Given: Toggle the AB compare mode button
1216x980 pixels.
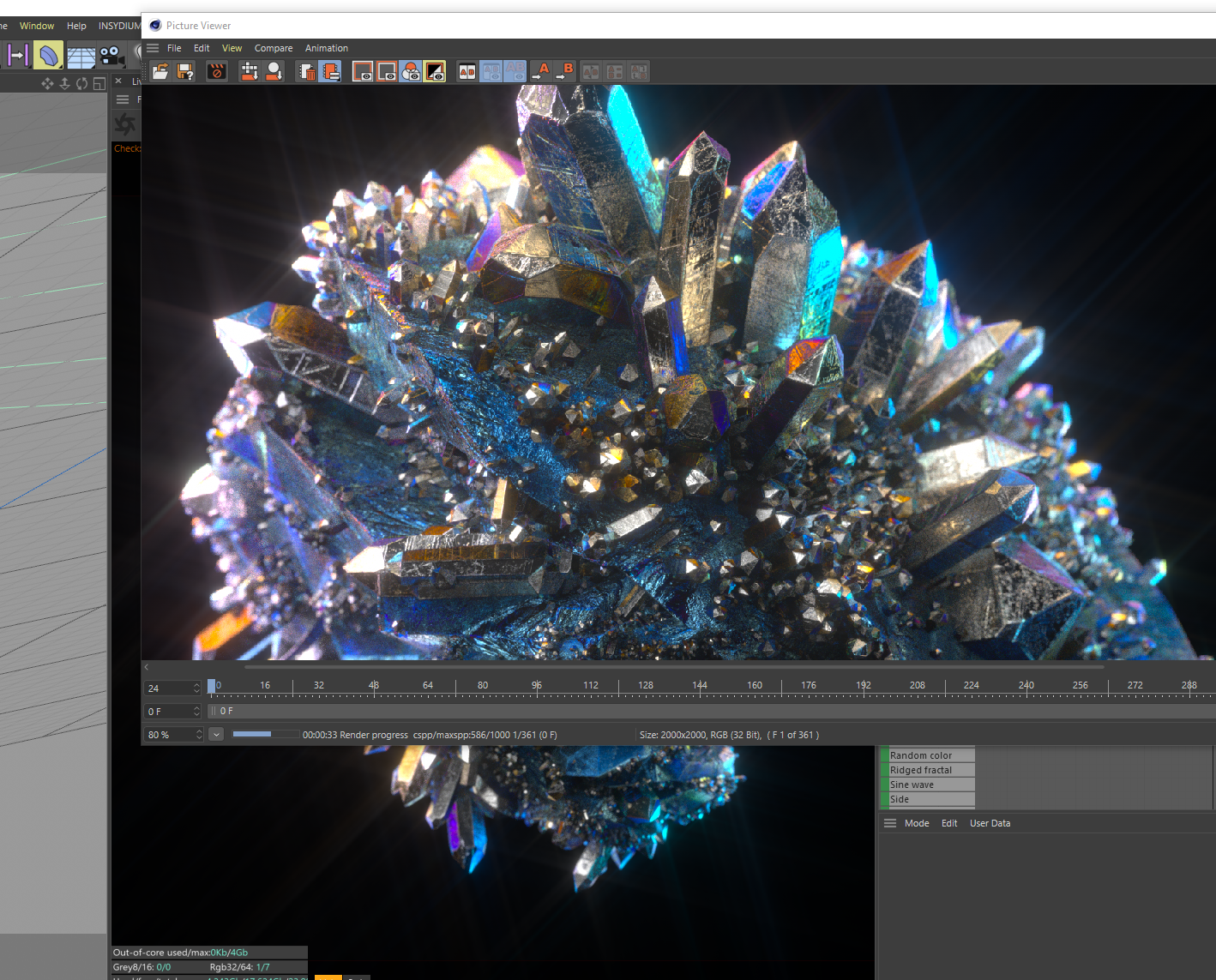Looking at the screenshot, I should pyautogui.click(x=467, y=72).
